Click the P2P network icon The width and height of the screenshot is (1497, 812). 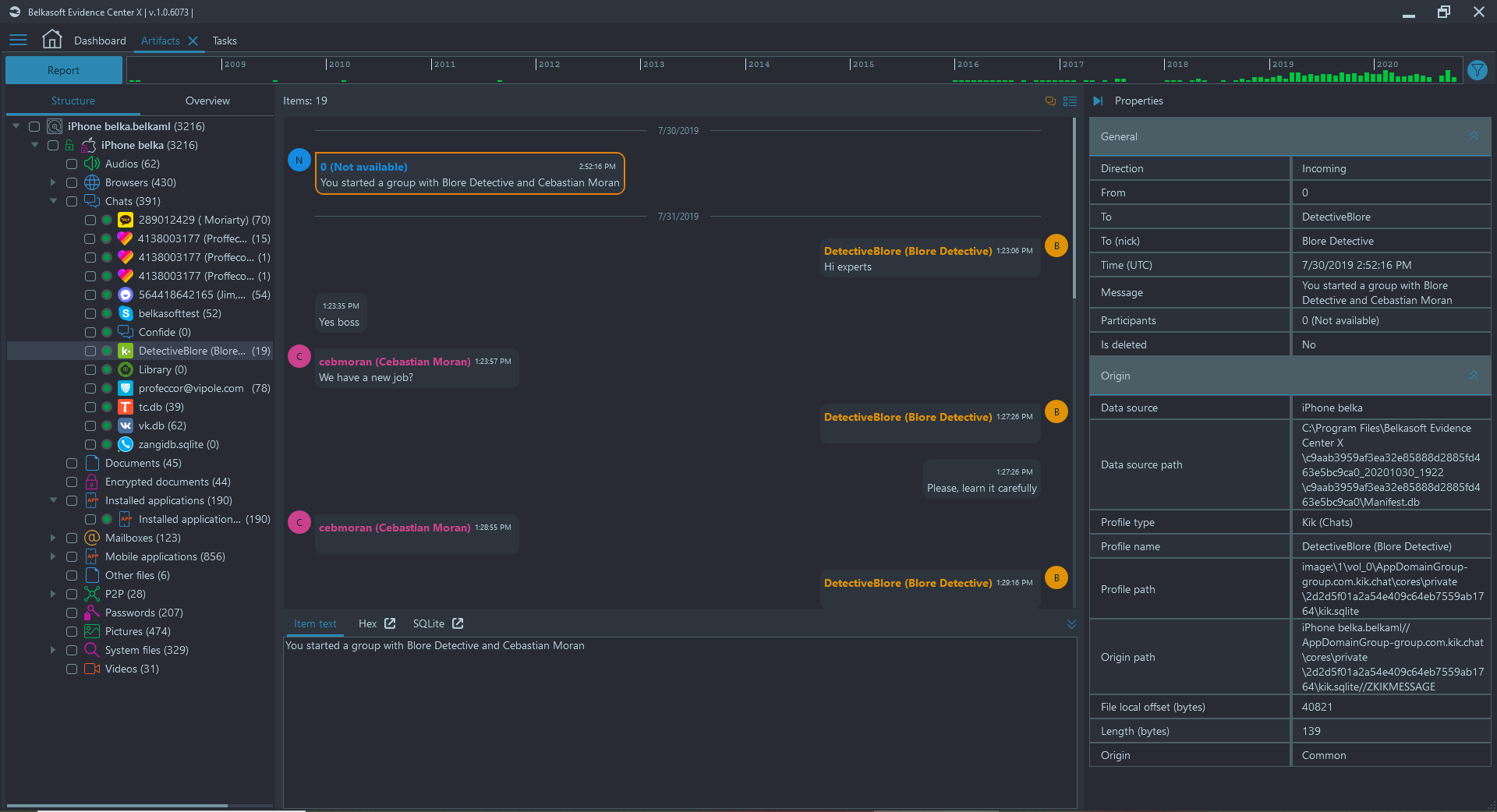tap(92, 594)
